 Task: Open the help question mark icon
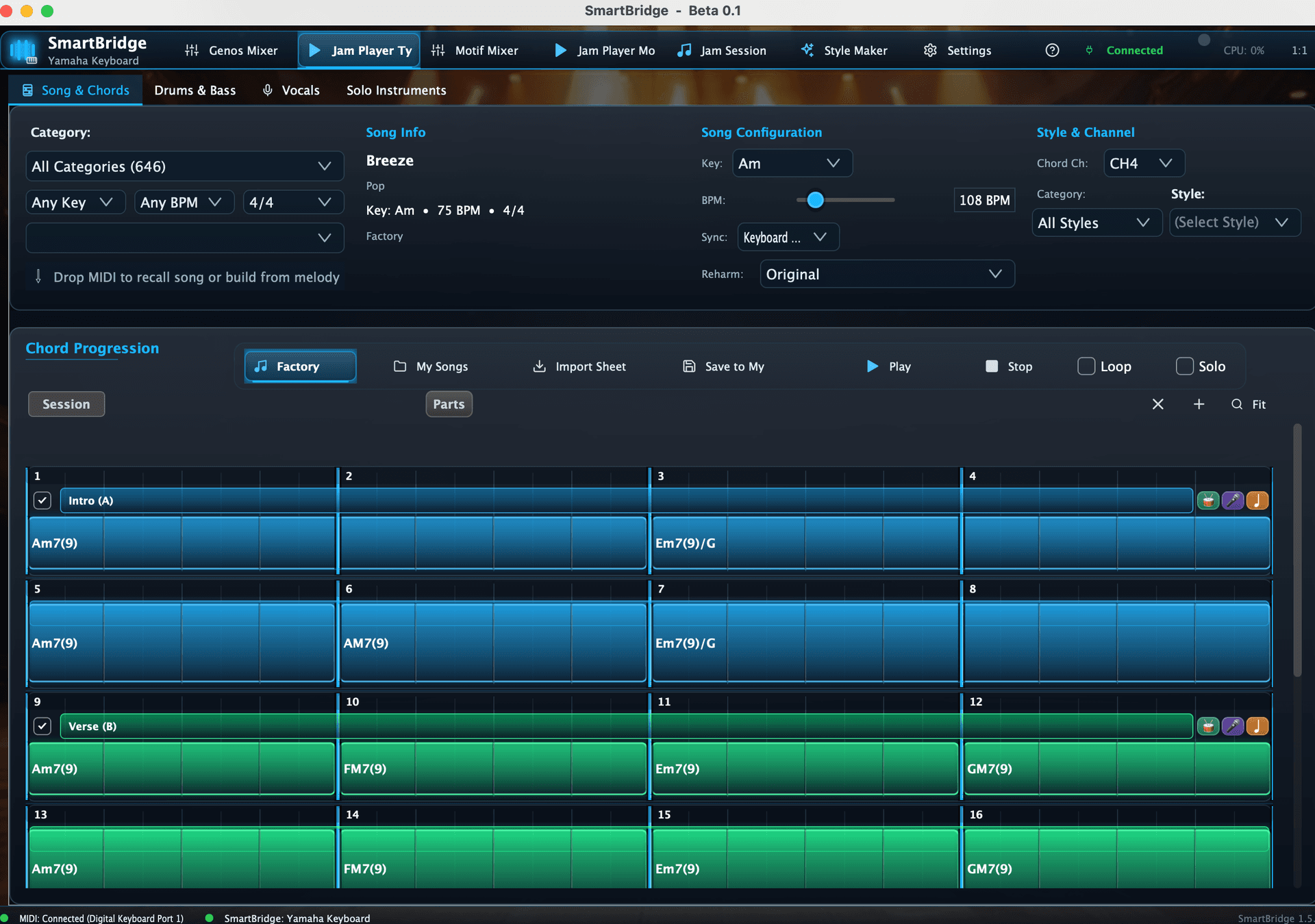1052,50
